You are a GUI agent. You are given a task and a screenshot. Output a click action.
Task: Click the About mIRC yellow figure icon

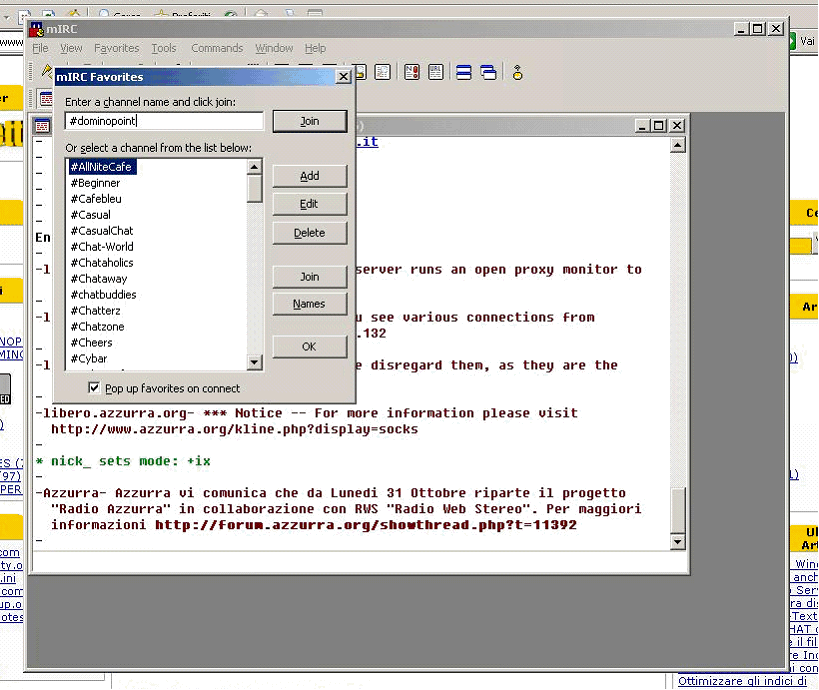pyautogui.click(x=518, y=73)
